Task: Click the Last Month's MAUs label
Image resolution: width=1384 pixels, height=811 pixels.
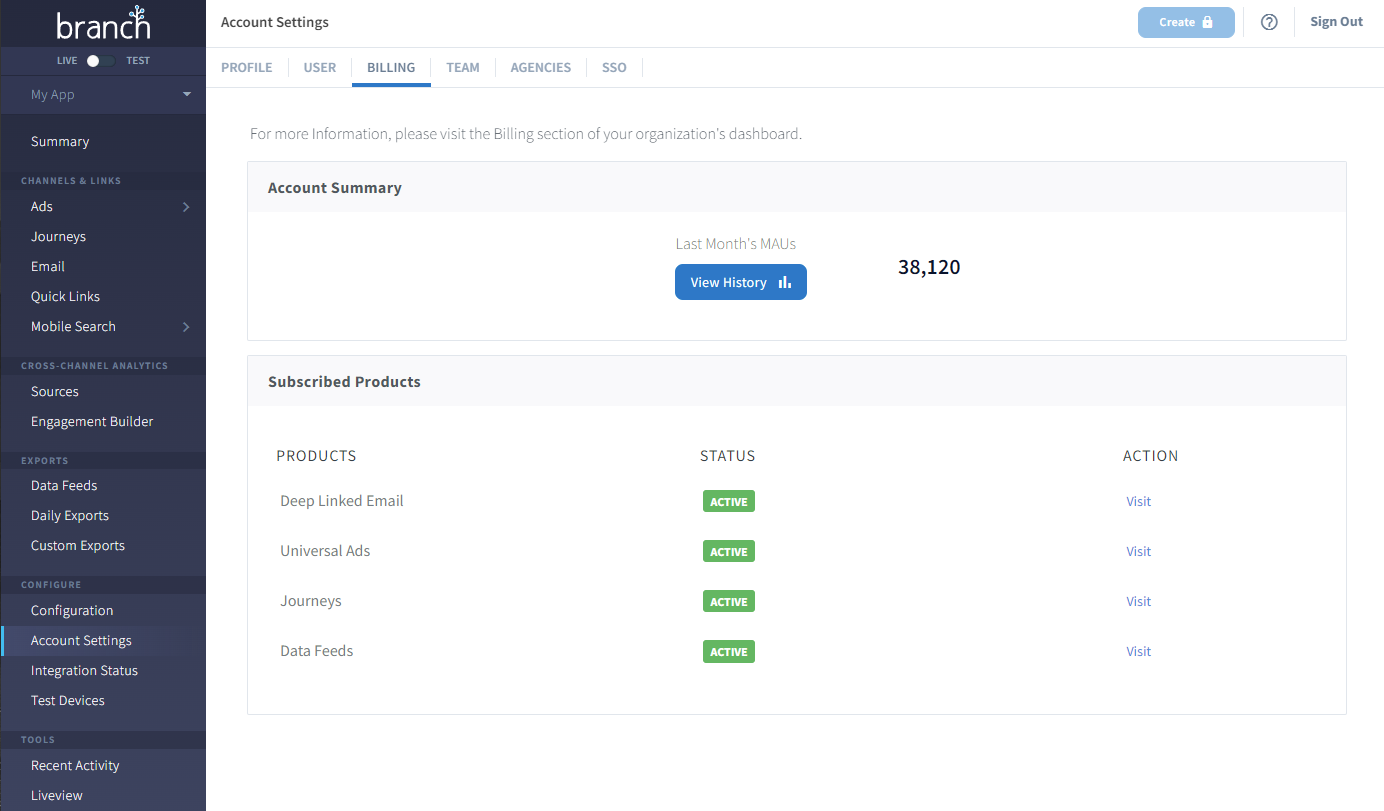Action: [736, 244]
